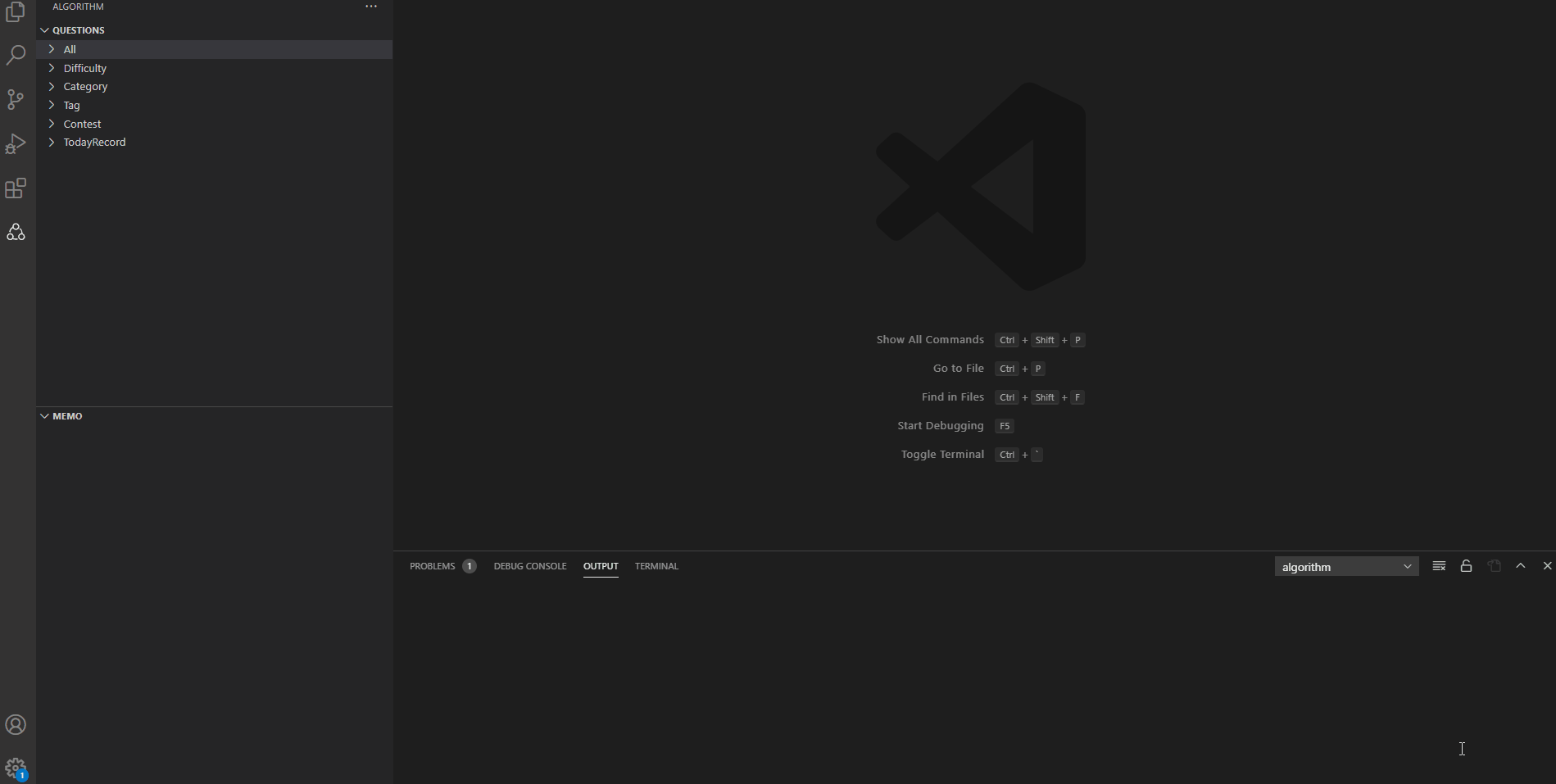Screen dimensions: 1556x784
Task: Click the F5 key label
Action: click(x=1005, y=426)
